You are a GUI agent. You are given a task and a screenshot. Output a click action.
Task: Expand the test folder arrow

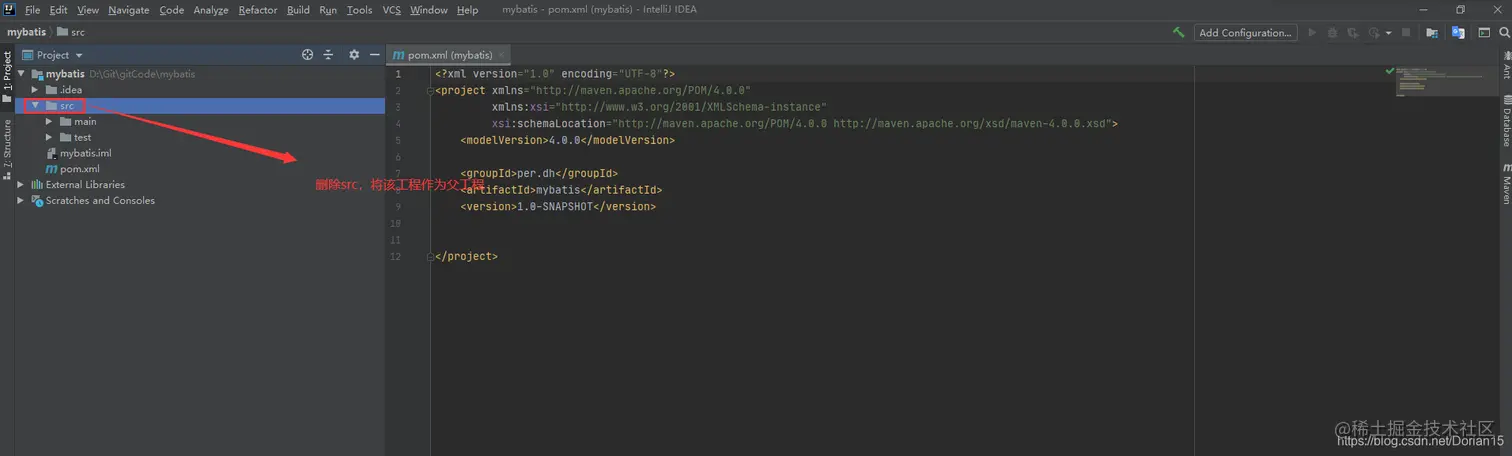click(x=49, y=138)
